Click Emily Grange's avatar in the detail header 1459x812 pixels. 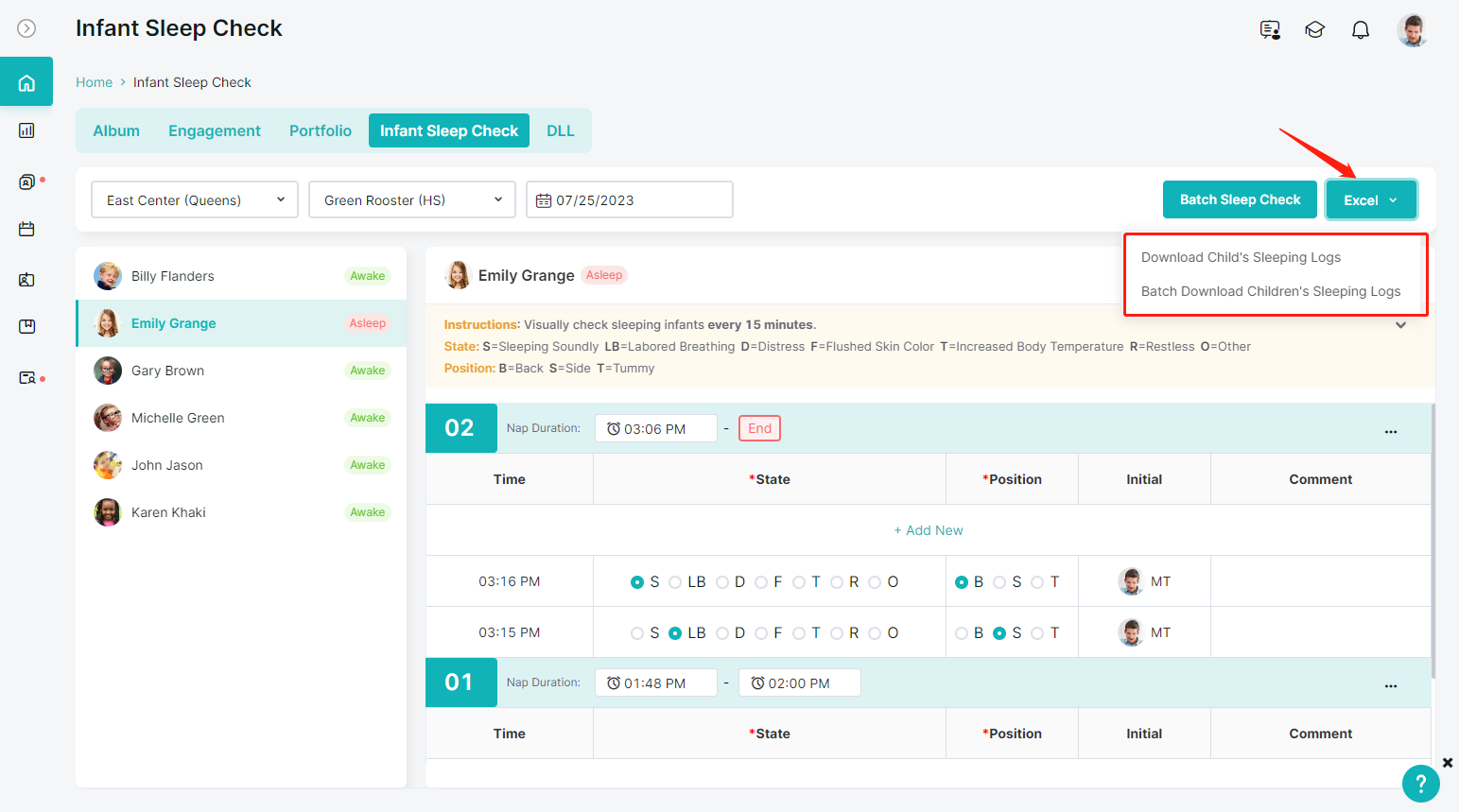[459, 275]
